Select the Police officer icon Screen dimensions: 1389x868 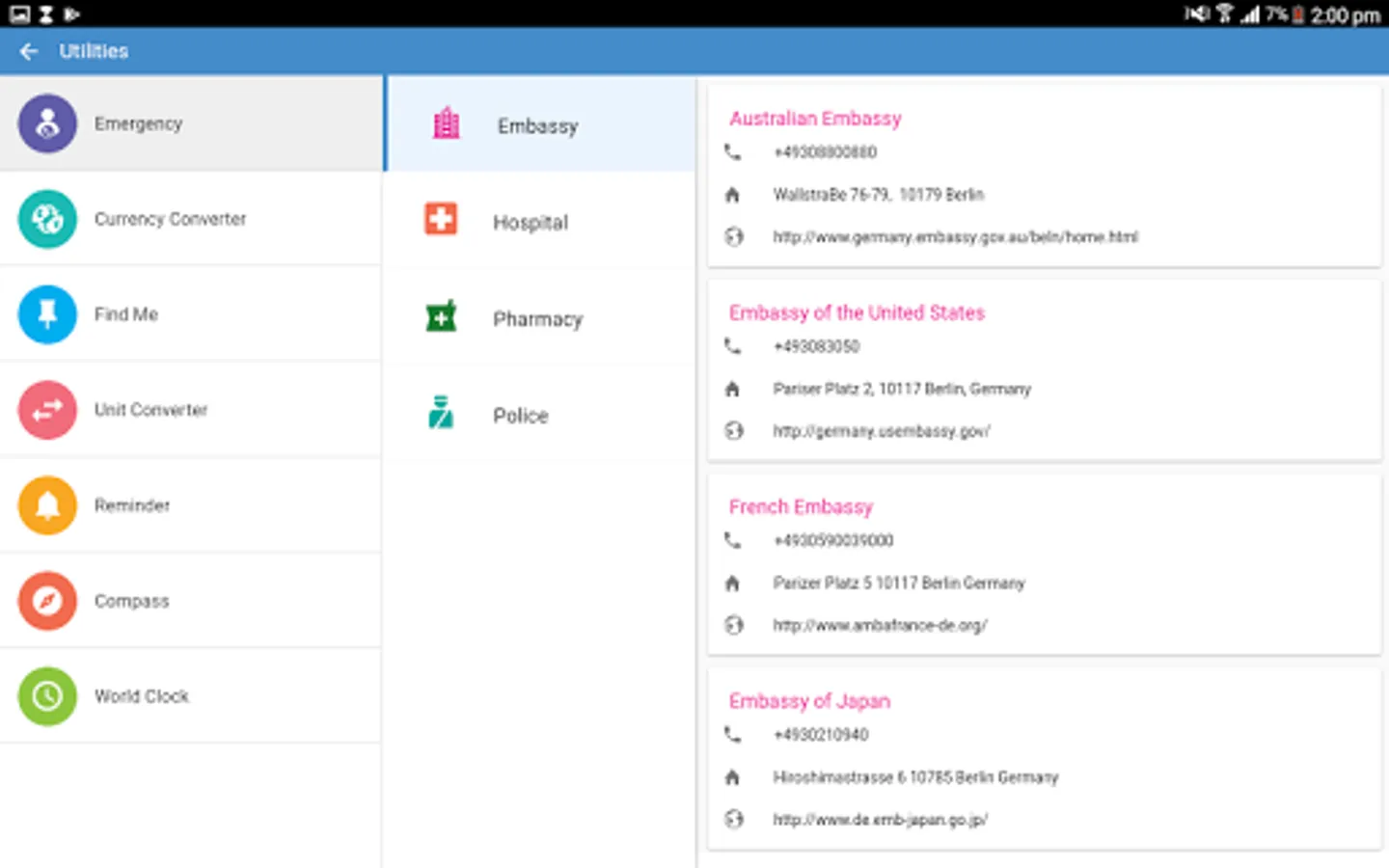[441, 412]
